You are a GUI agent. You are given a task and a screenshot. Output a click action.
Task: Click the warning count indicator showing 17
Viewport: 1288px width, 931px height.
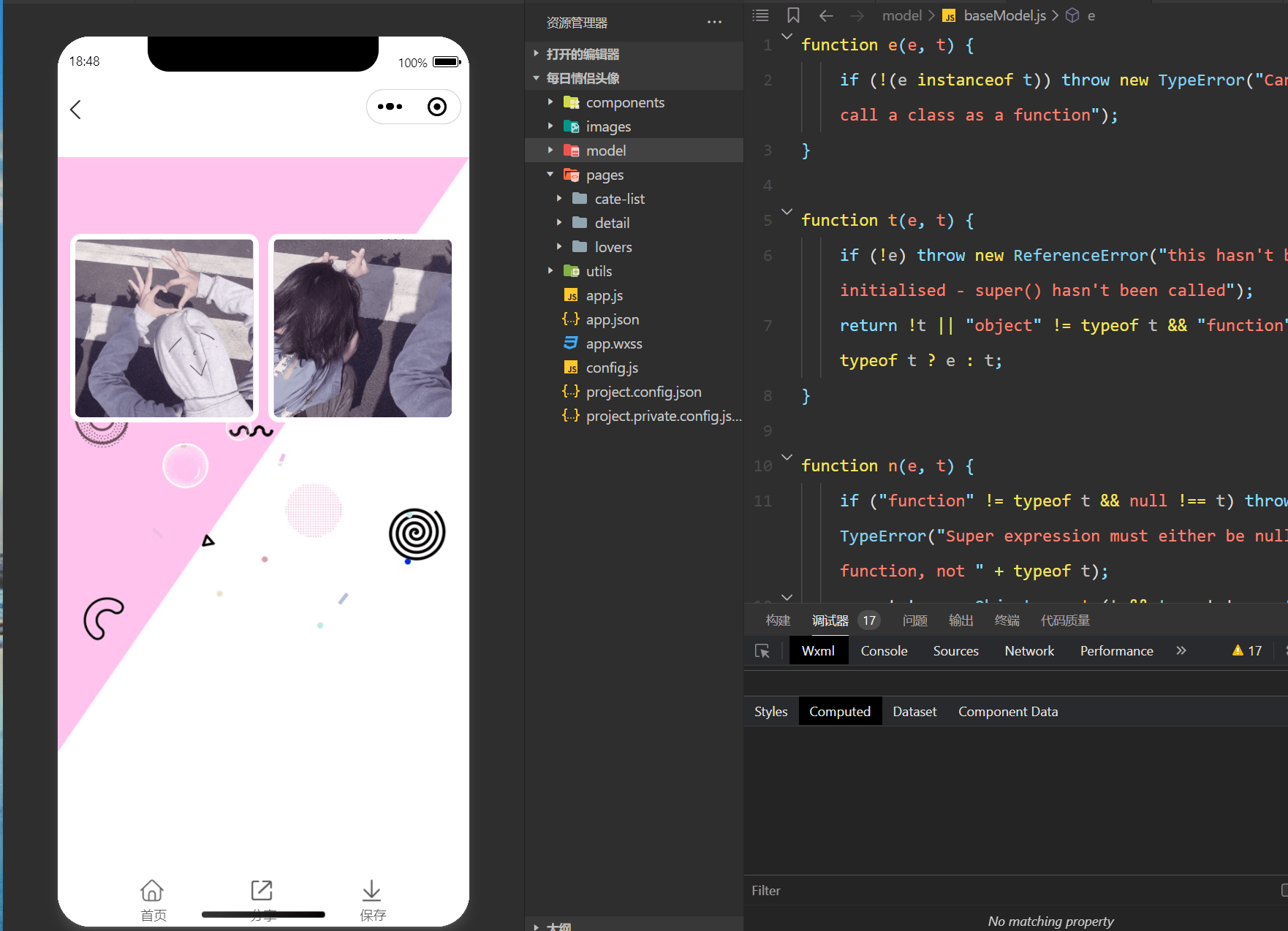point(1247,650)
